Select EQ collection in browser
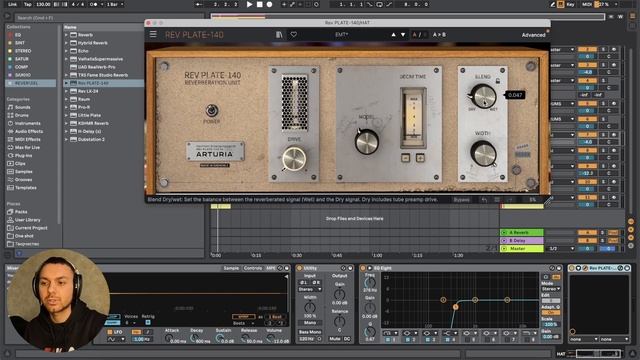 (x=18, y=35)
